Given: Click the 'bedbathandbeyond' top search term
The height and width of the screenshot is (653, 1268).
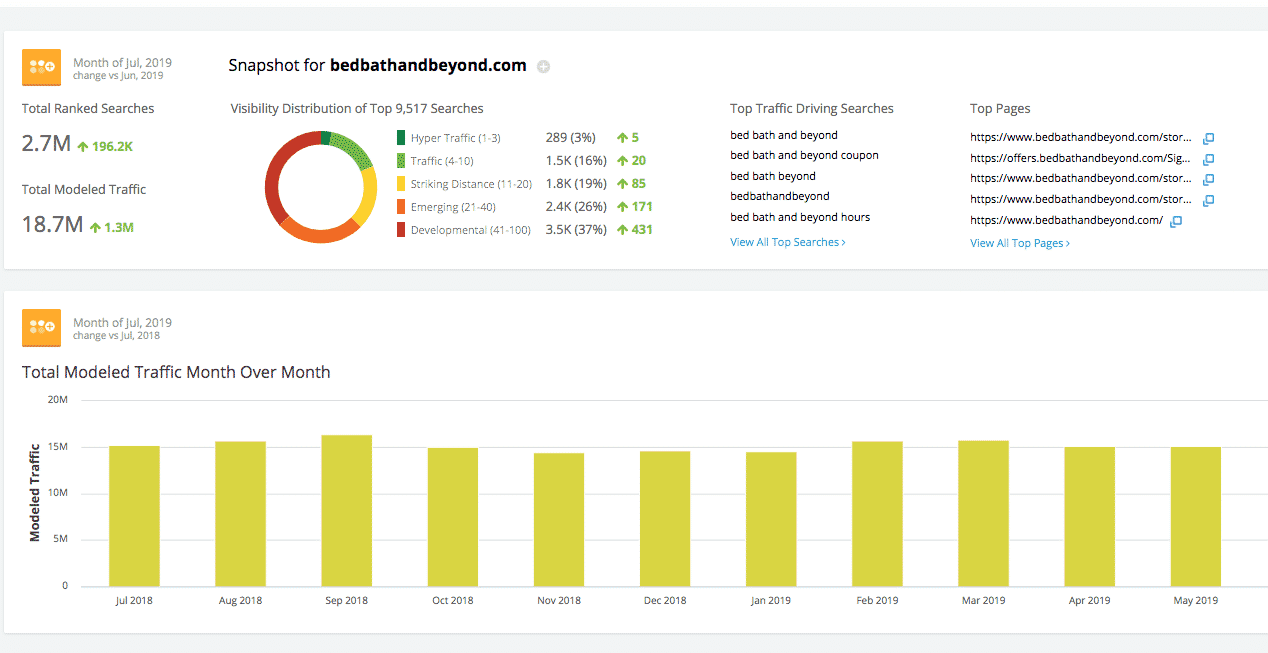Looking at the screenshot, I should coord(779,196).
